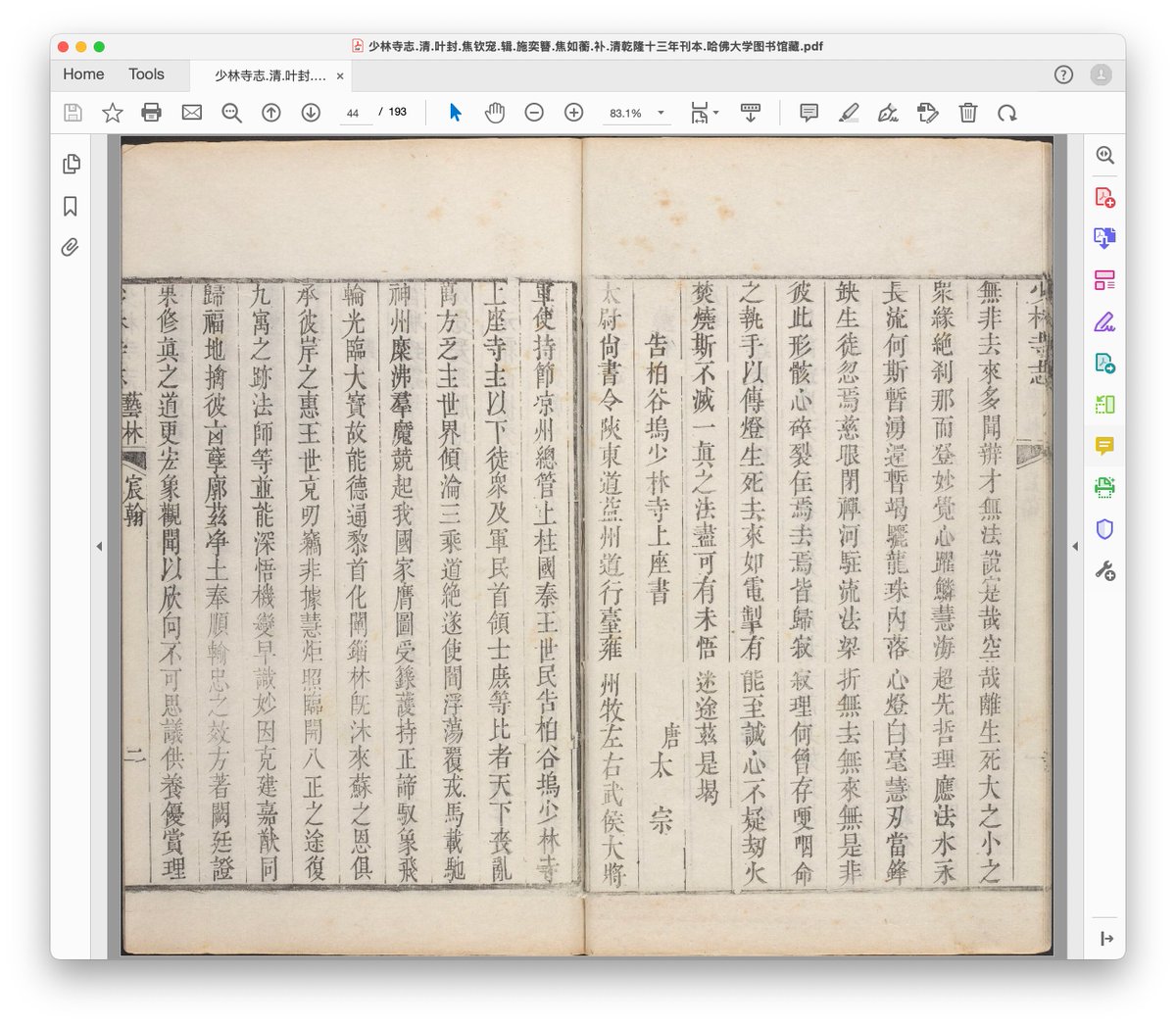
Task: Open the Scan & OCR tool
Action: [x=1104, y=487]
